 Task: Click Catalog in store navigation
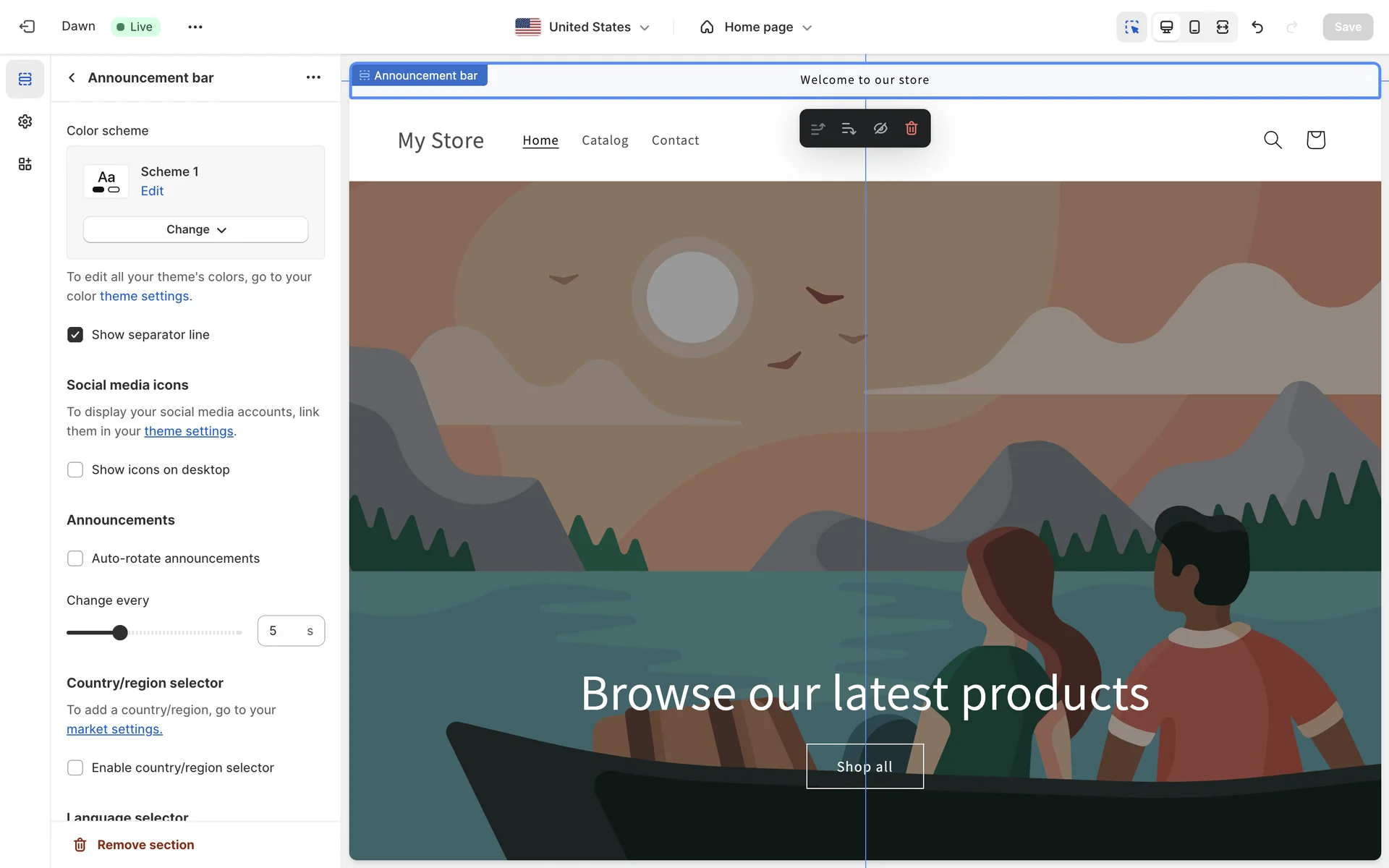tap(605, 140)
